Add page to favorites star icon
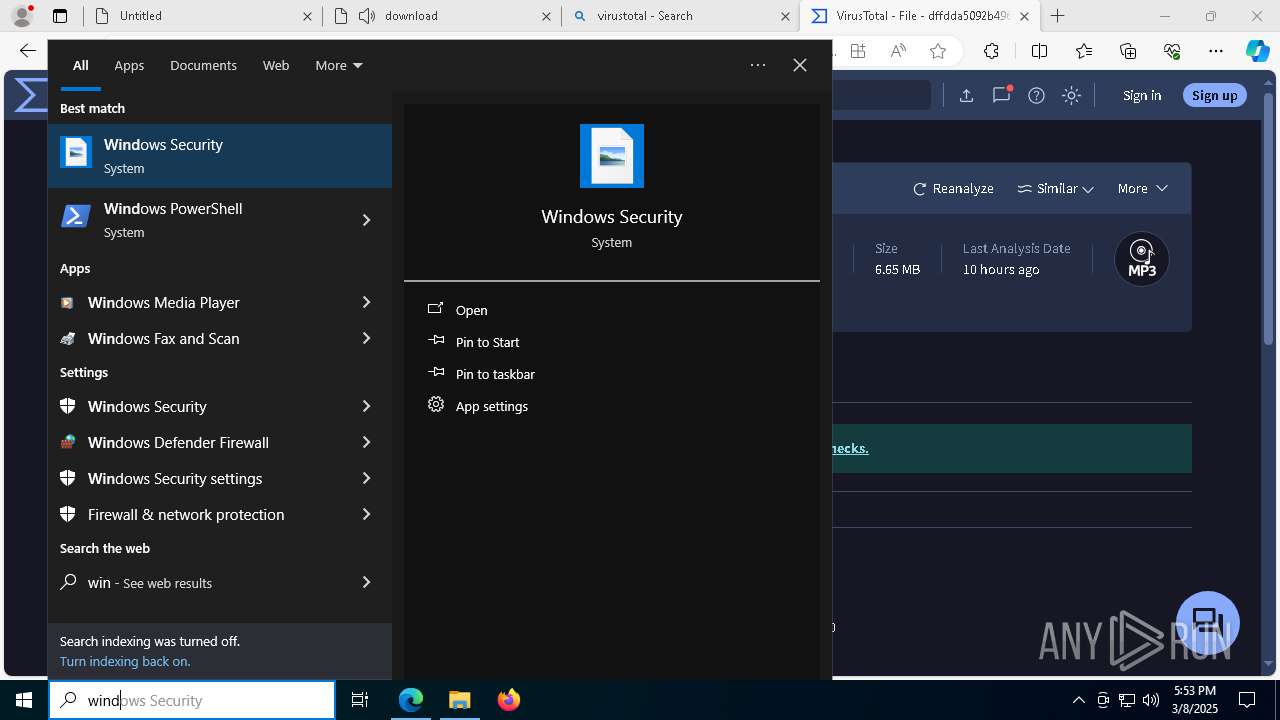Screen dimensions: 1280x720 click(937, 51)
